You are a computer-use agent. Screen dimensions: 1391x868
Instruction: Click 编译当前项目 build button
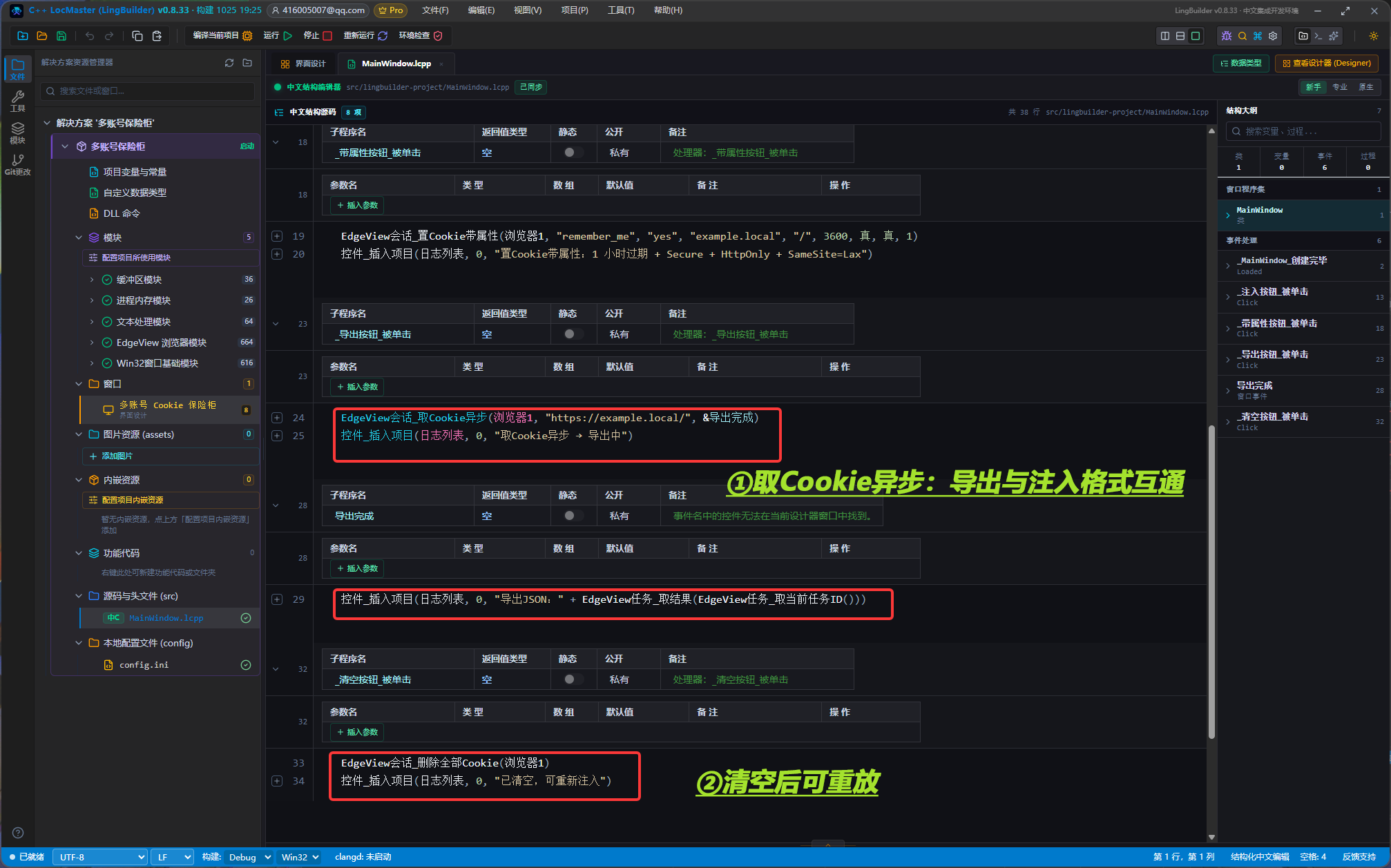(x=222, y=36)
